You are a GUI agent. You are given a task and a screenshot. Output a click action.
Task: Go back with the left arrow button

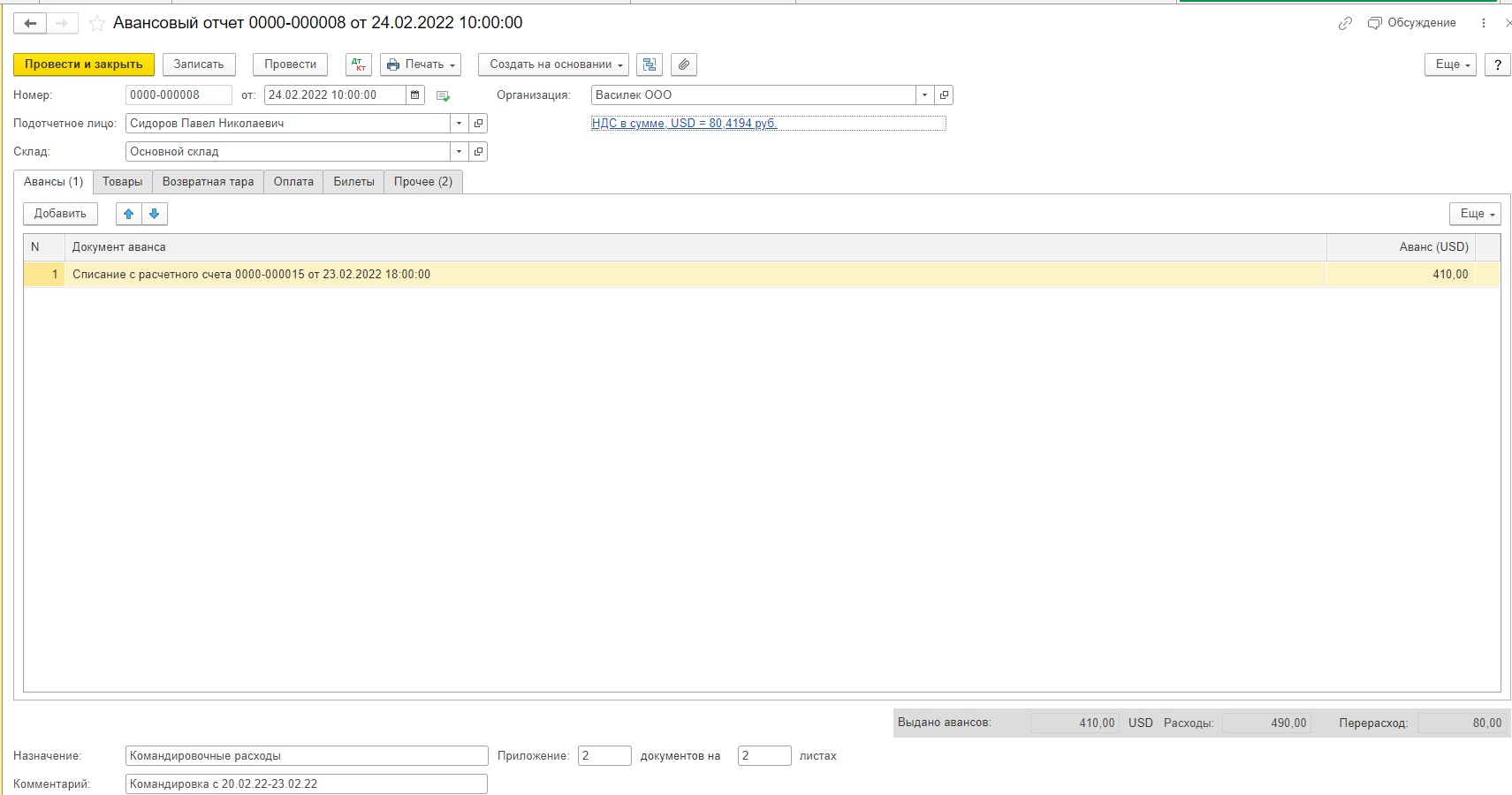(x=29, y=24)
